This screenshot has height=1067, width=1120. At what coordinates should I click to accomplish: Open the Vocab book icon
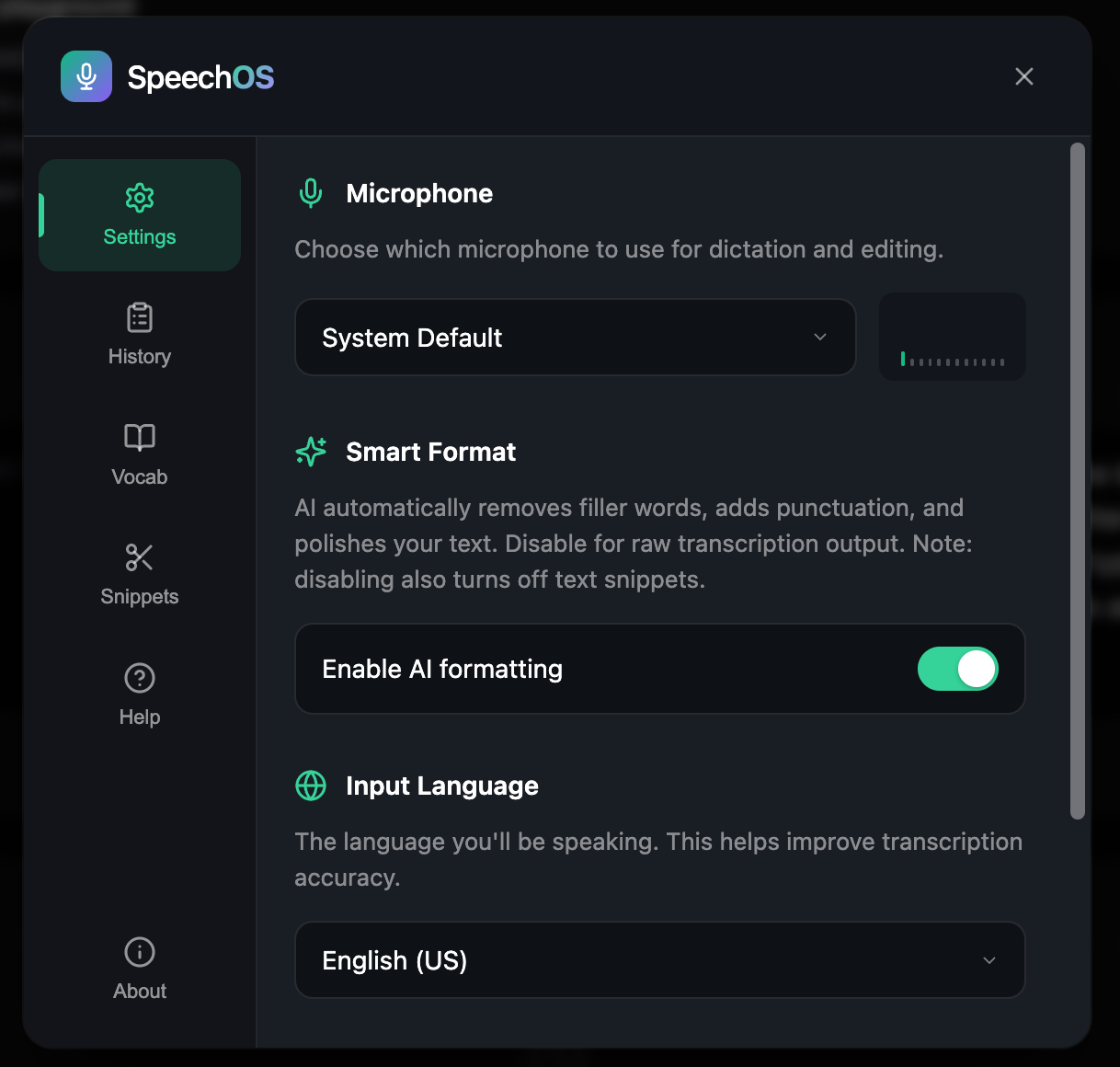pos(140,438)
